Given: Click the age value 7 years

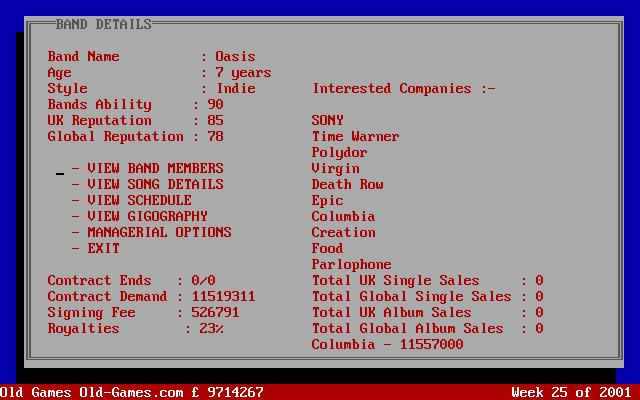Looking at the screenshot, I should (x=243, y=72).
